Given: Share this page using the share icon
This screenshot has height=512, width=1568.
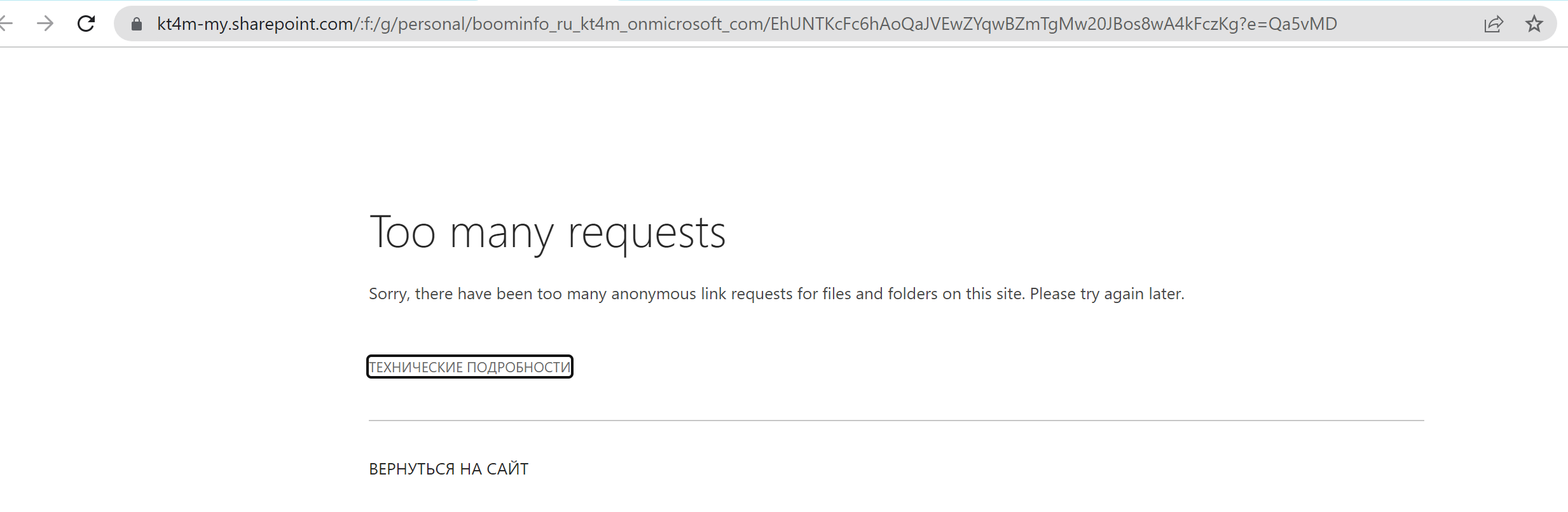Looking at the screenshot, I should pyautogui.click(x=1493, y=24).
